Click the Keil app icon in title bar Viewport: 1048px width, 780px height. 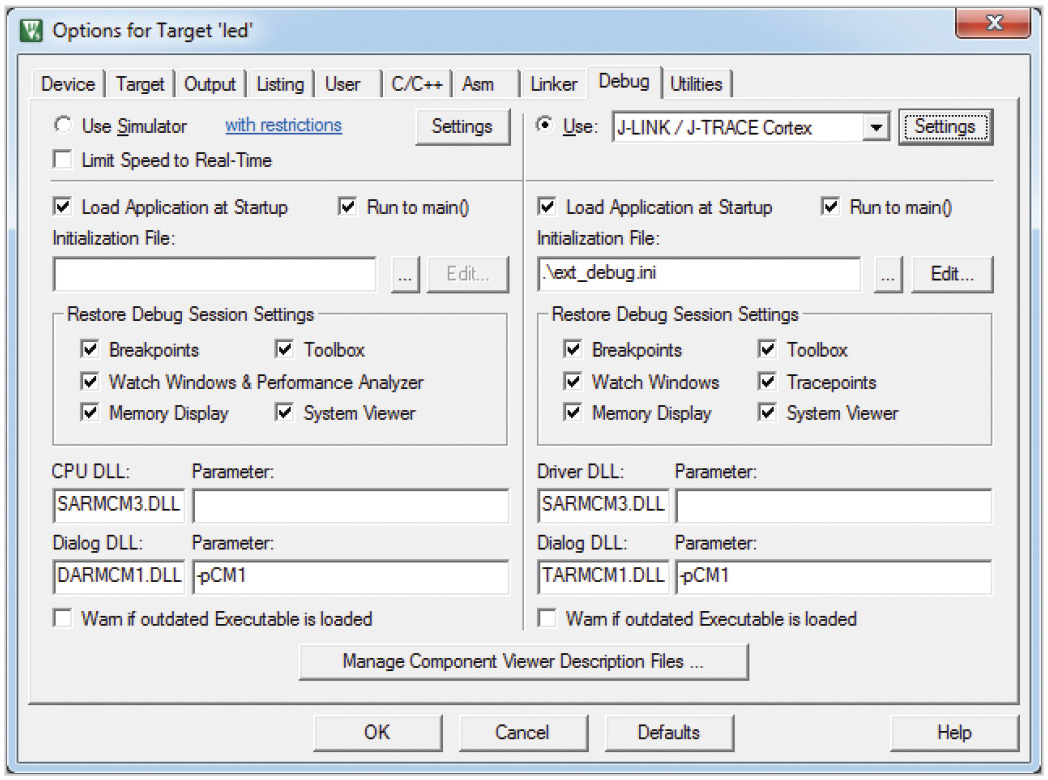[32, 29]
